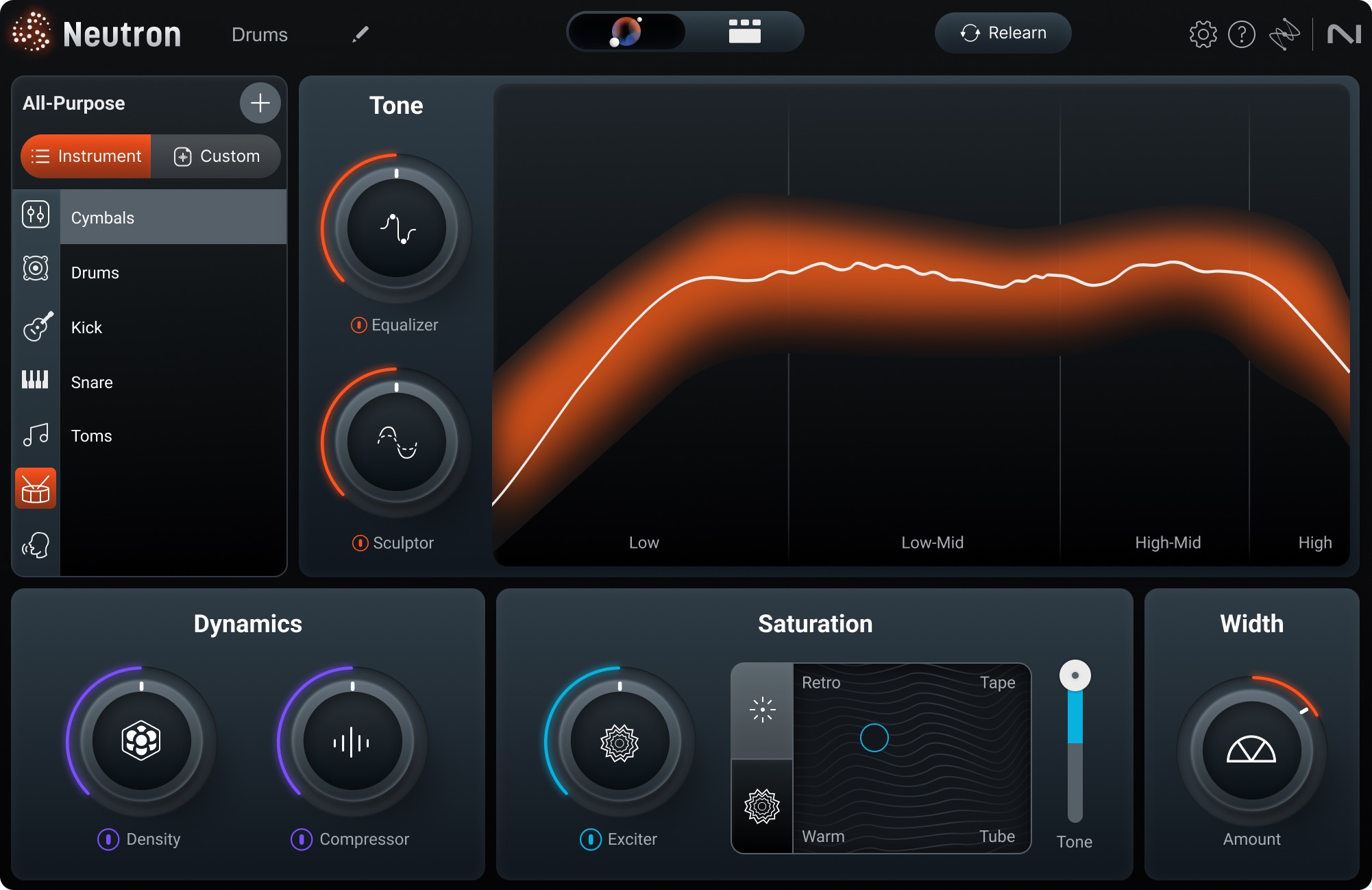This screenshot has height=890, width=1372.
Task: Select the guitar category icon
Action: click(38, 326)
